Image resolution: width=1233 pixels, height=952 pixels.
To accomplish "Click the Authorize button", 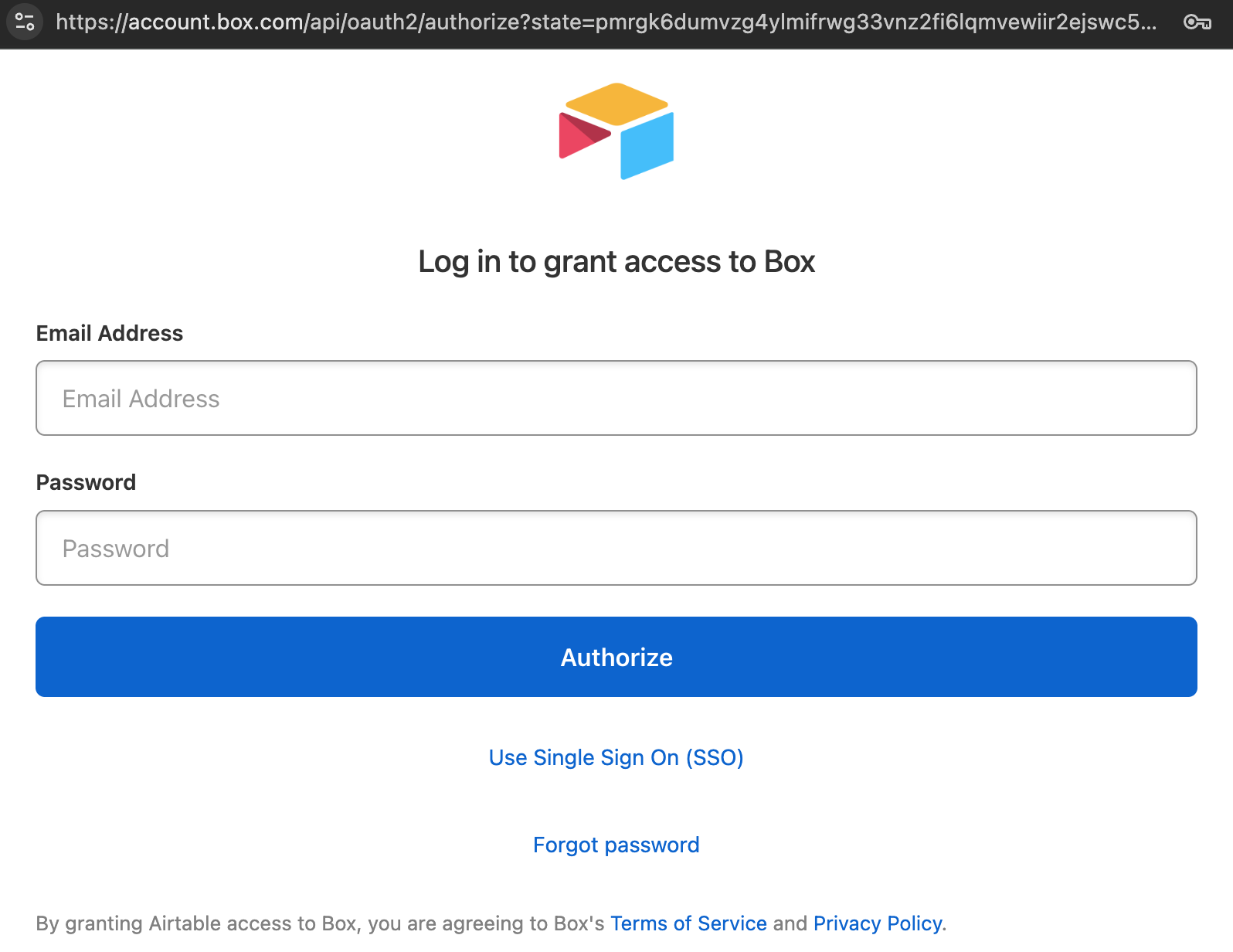I will tap(616, 657).
